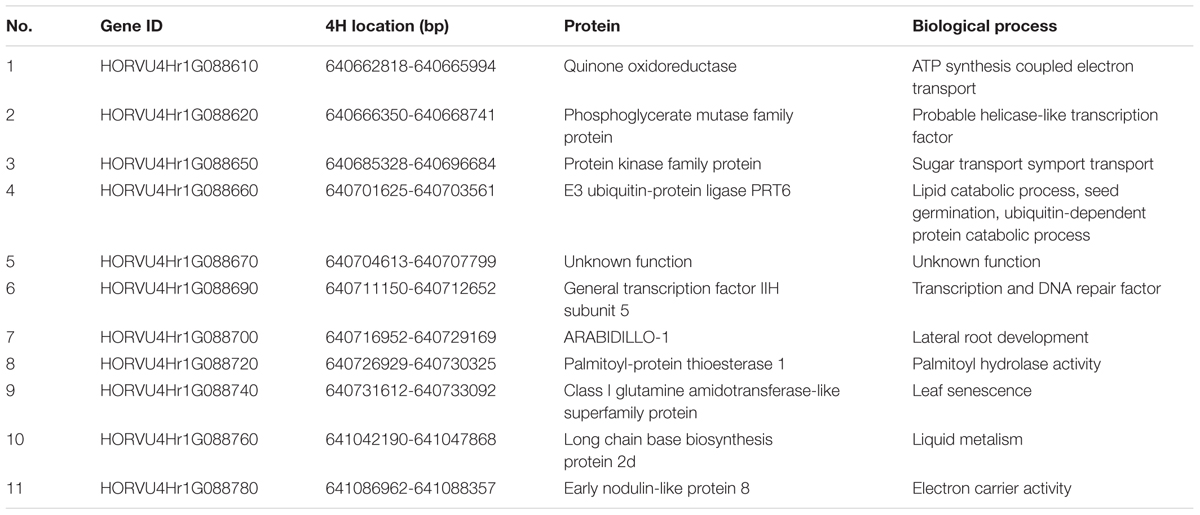Click the No. column header

(19, 26)
